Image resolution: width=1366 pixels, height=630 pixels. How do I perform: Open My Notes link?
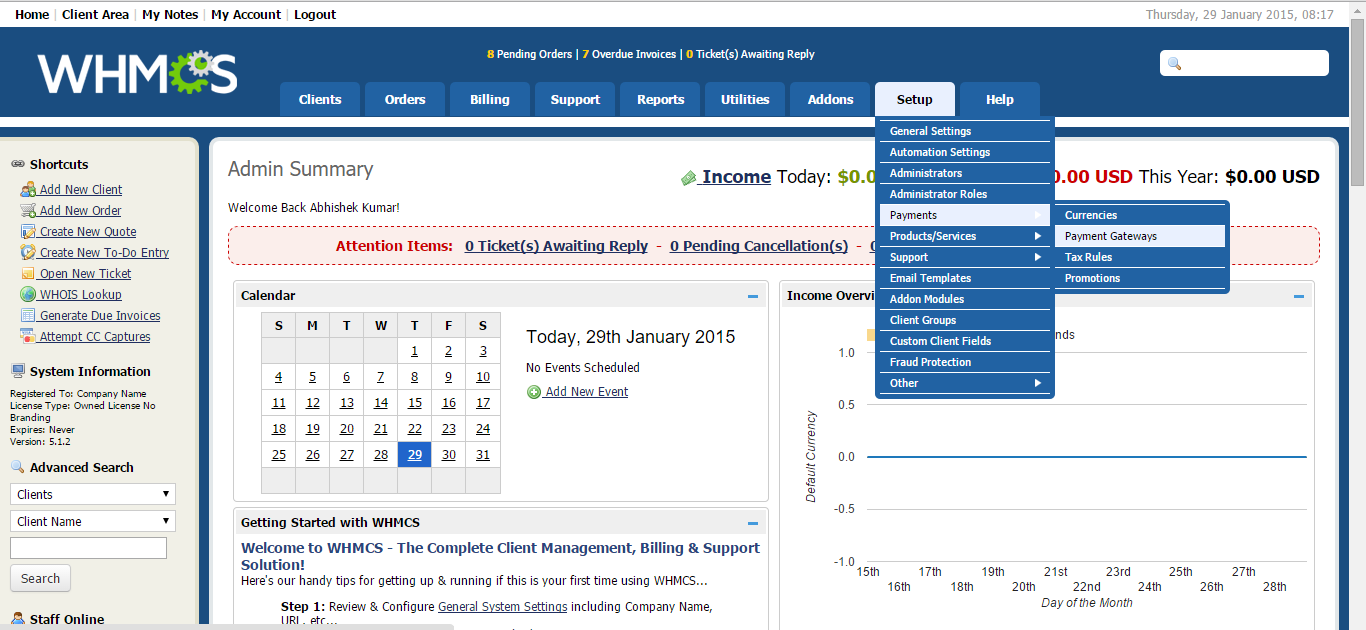coord(170,15)
